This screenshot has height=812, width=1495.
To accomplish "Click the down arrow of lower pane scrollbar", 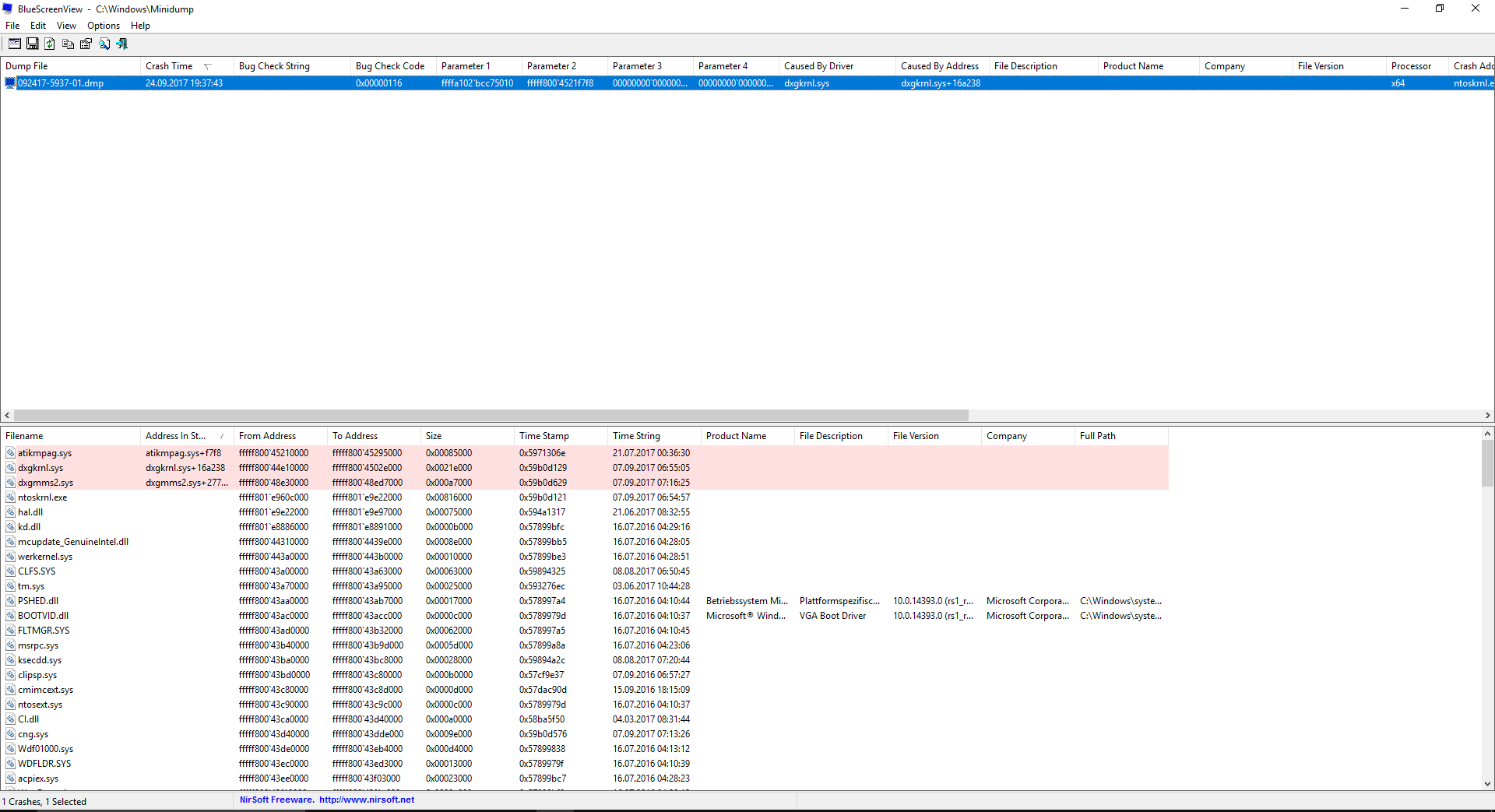I will coord(1487,784).
